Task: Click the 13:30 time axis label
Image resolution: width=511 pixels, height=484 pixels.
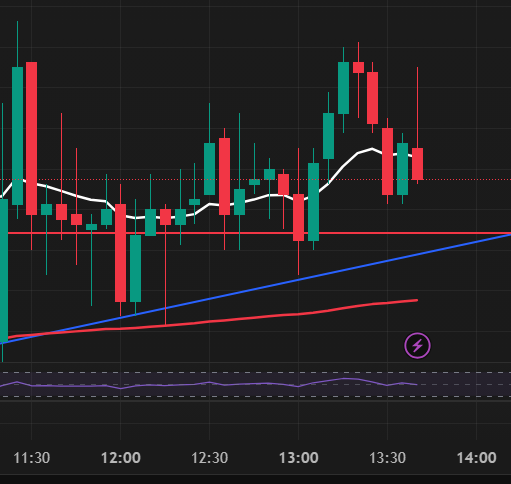Action: 388,458
